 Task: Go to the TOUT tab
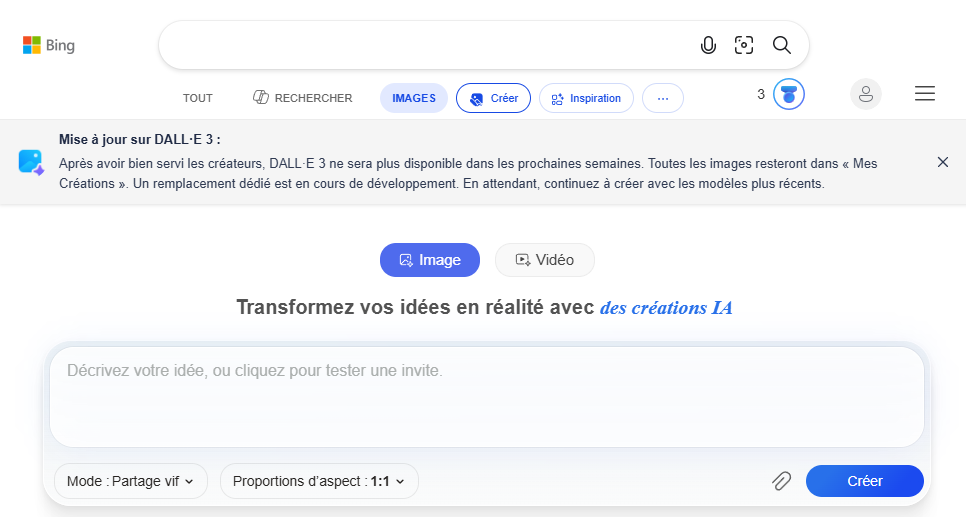pyautogui.click(x=198, y=98)
